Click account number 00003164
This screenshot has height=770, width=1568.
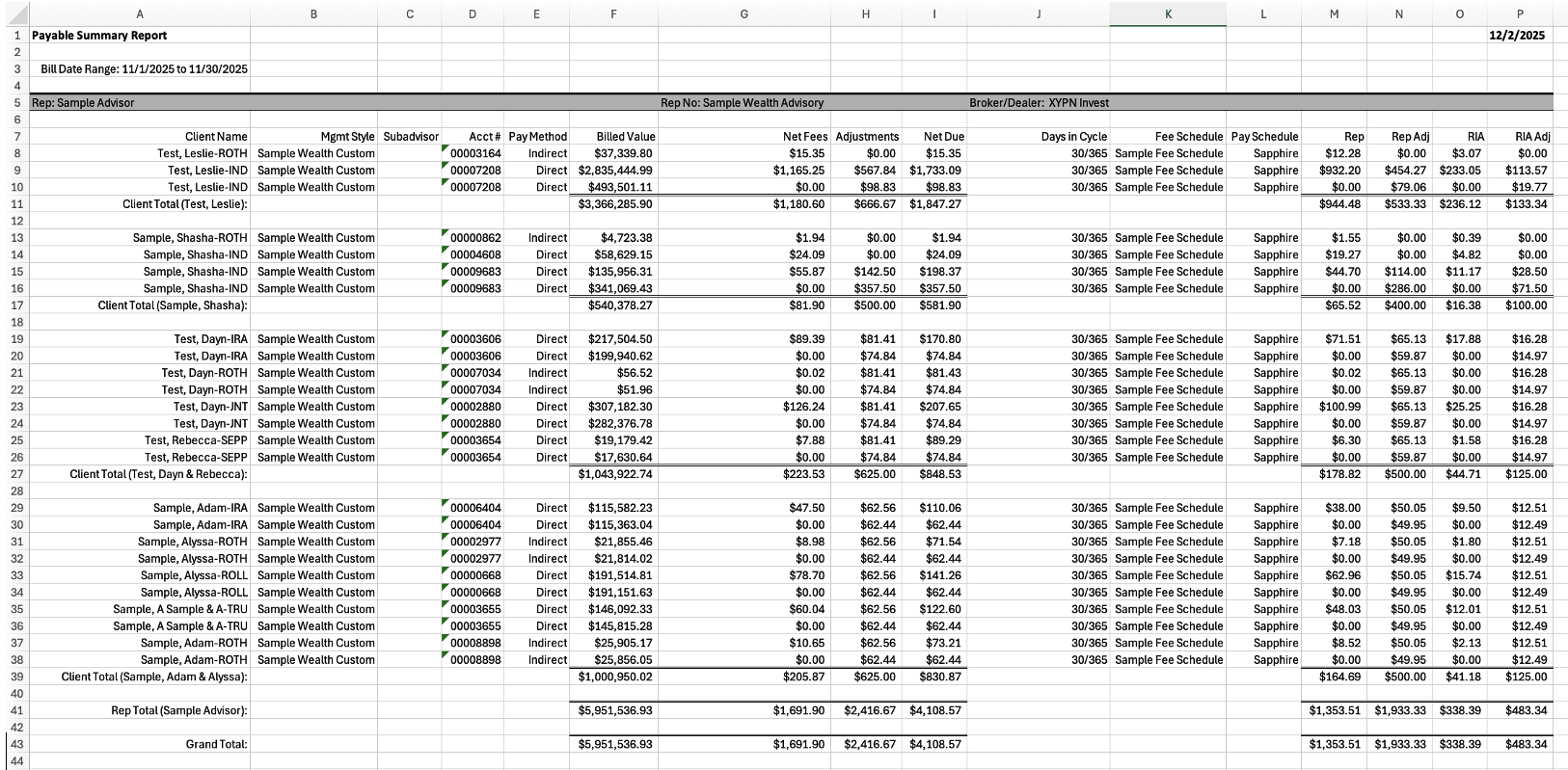pyautogui.click(x=475, y=153)
